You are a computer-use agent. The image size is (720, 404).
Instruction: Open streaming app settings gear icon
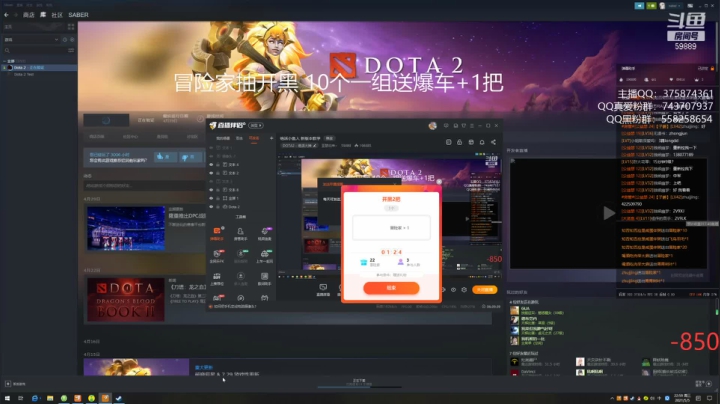pos(464,290)
